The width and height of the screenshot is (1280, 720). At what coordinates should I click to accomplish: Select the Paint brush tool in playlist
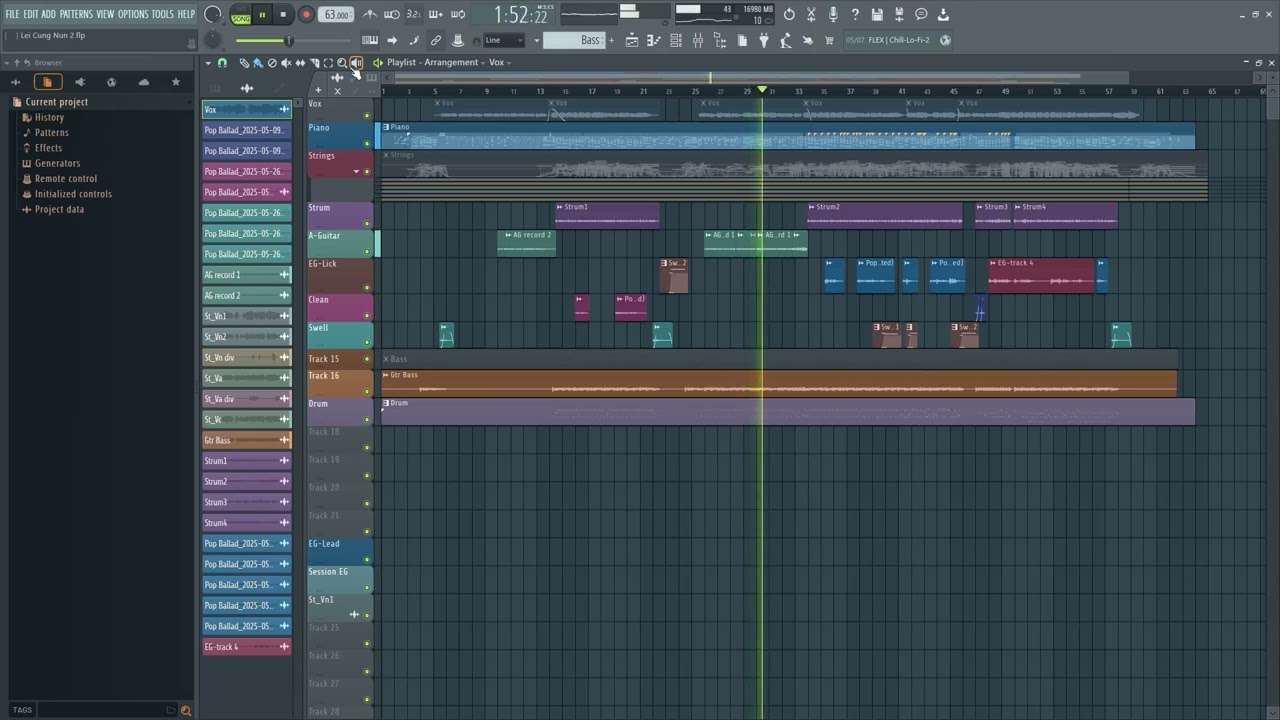[x=257, y=63]
